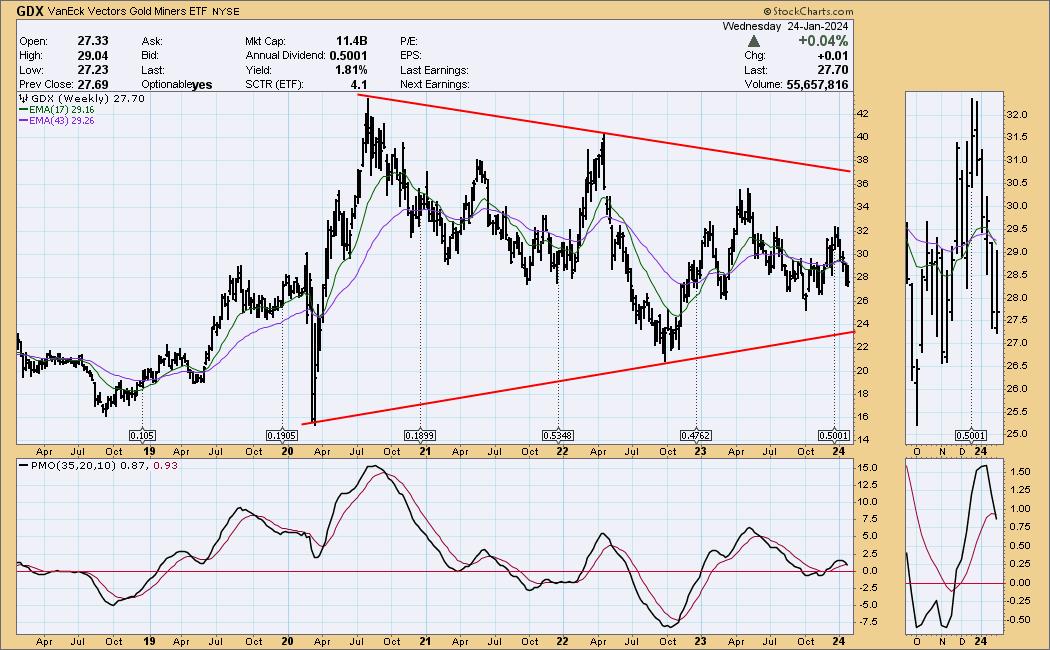
Task: Click the GDX ticker symbol in the header
Action: (x=30, y=11)
